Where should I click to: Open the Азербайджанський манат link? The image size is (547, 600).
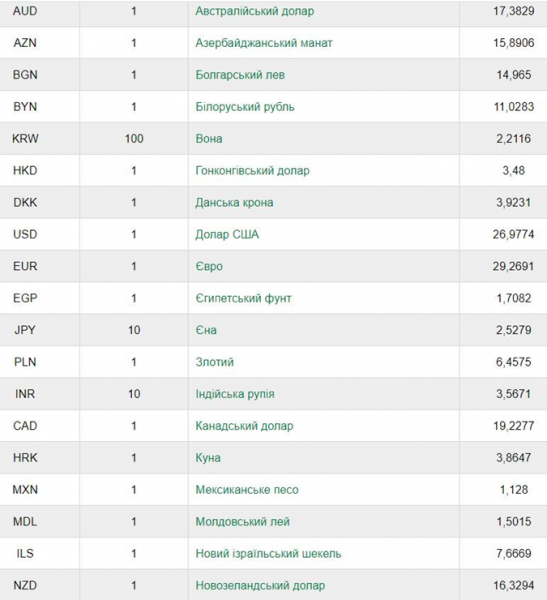[264, 43]
